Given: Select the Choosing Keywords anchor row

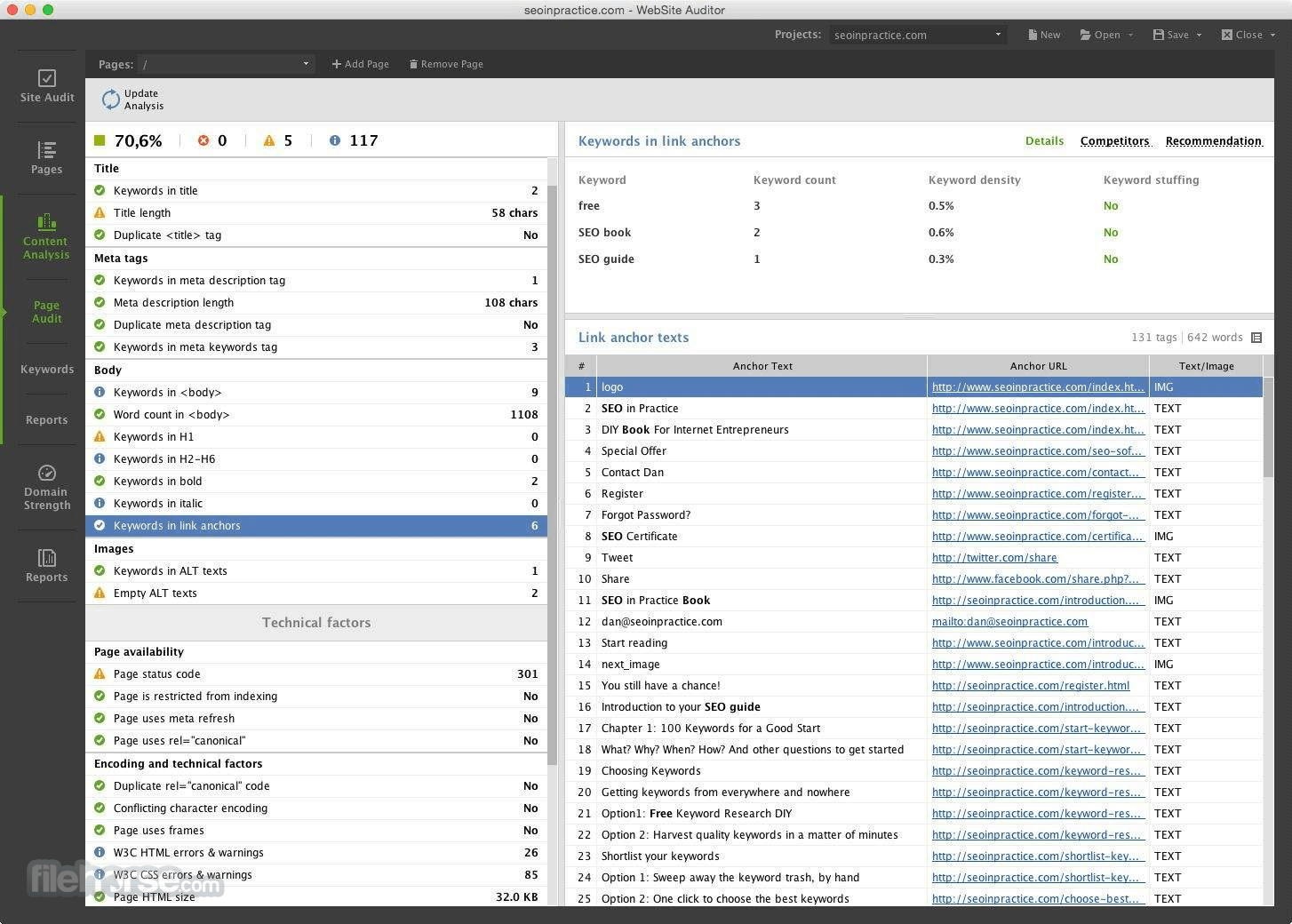Looking at the screenshot, I should click(x=913, y=771).
